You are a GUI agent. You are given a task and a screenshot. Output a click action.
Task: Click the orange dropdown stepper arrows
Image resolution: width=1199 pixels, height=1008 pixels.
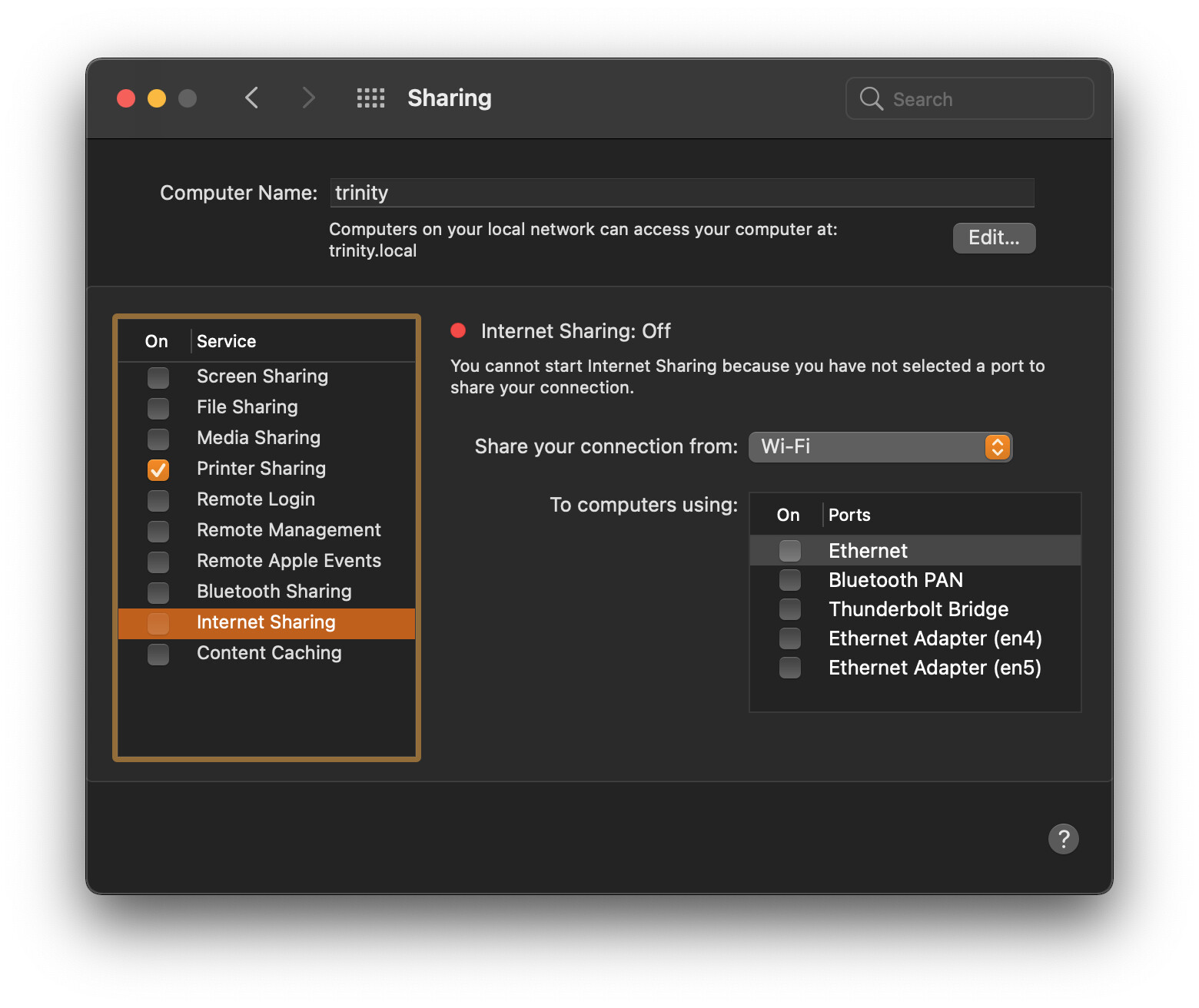tap(997, 447)
